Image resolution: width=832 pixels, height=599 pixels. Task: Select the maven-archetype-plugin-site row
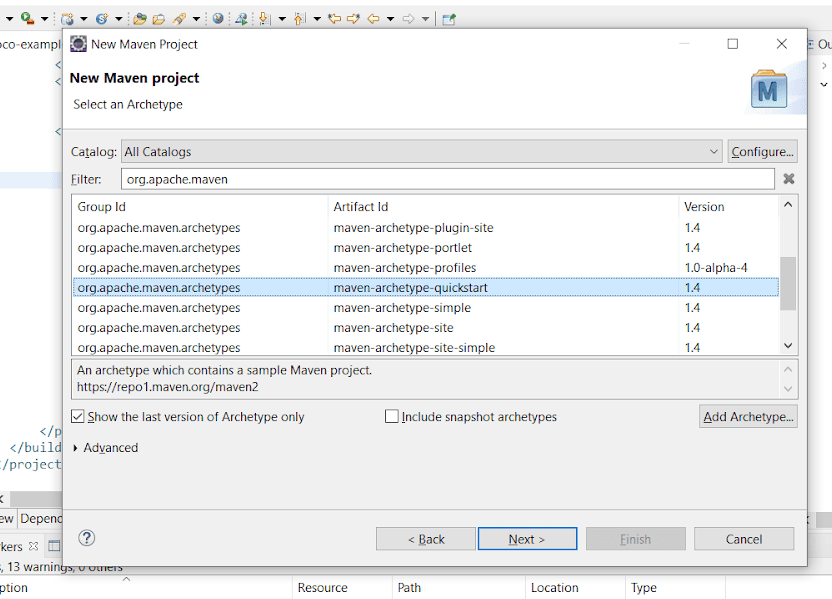[x=426, y=228]
